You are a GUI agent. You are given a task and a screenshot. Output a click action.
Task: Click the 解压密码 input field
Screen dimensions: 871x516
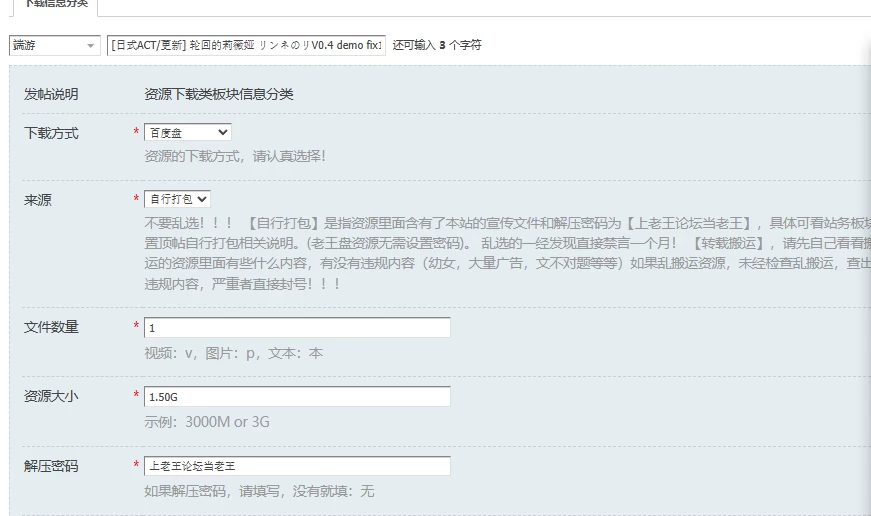tap(297, 466)
